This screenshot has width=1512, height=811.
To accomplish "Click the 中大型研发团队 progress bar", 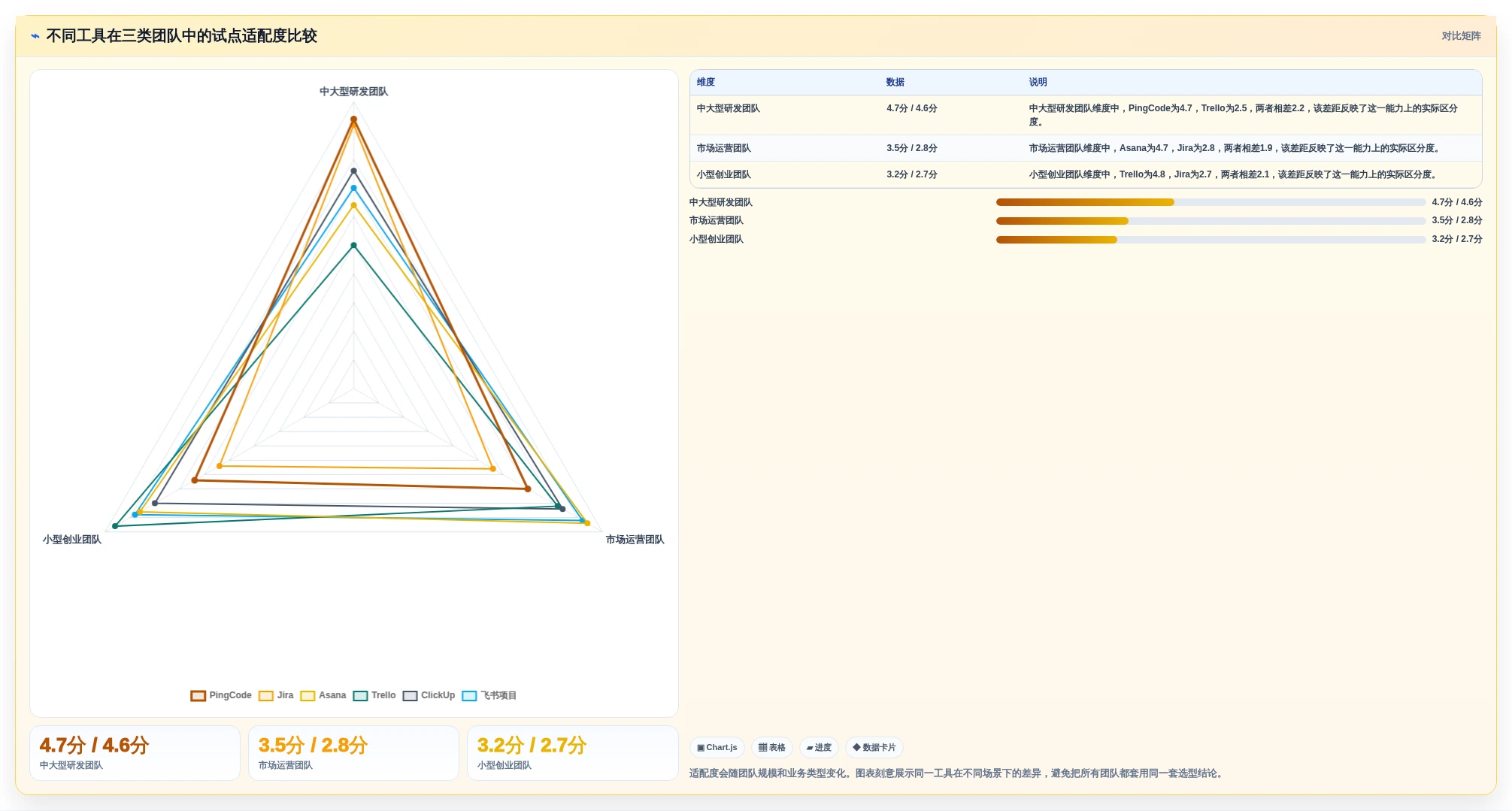I will [x=1211, y=202].
